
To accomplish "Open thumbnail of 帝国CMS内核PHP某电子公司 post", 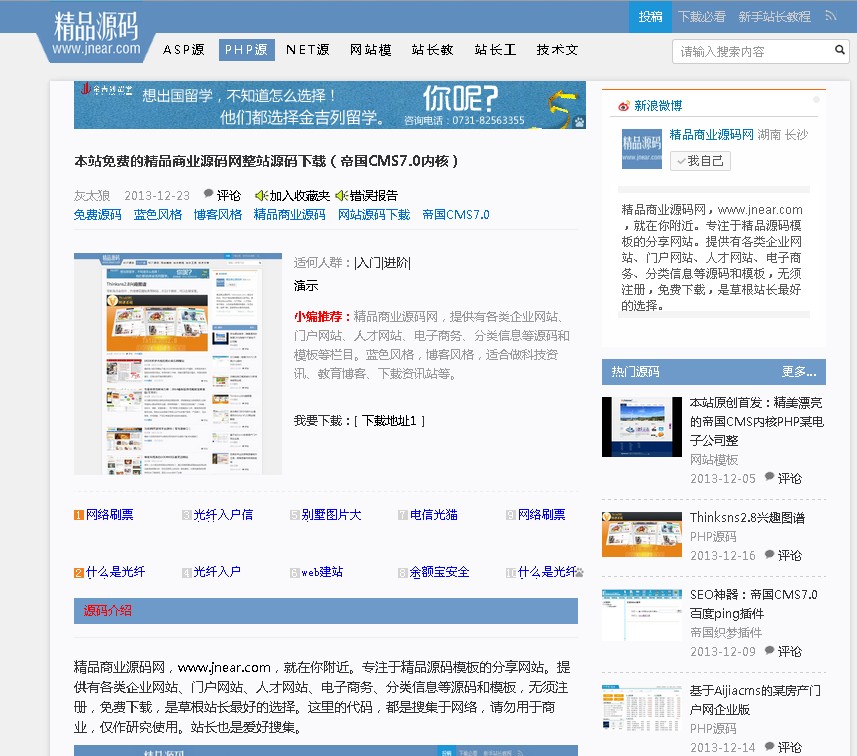I will 642,426.
